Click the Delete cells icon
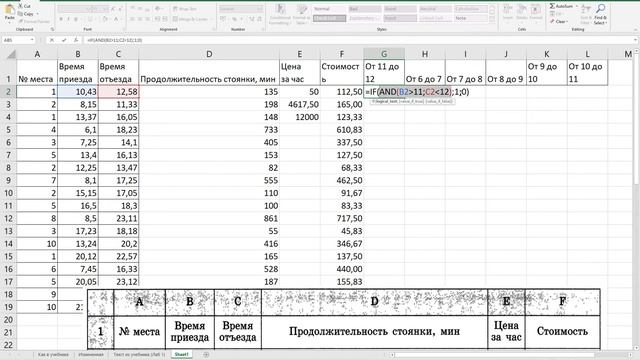The height and width of the screenshot is (360, 640). pos(522,9)
